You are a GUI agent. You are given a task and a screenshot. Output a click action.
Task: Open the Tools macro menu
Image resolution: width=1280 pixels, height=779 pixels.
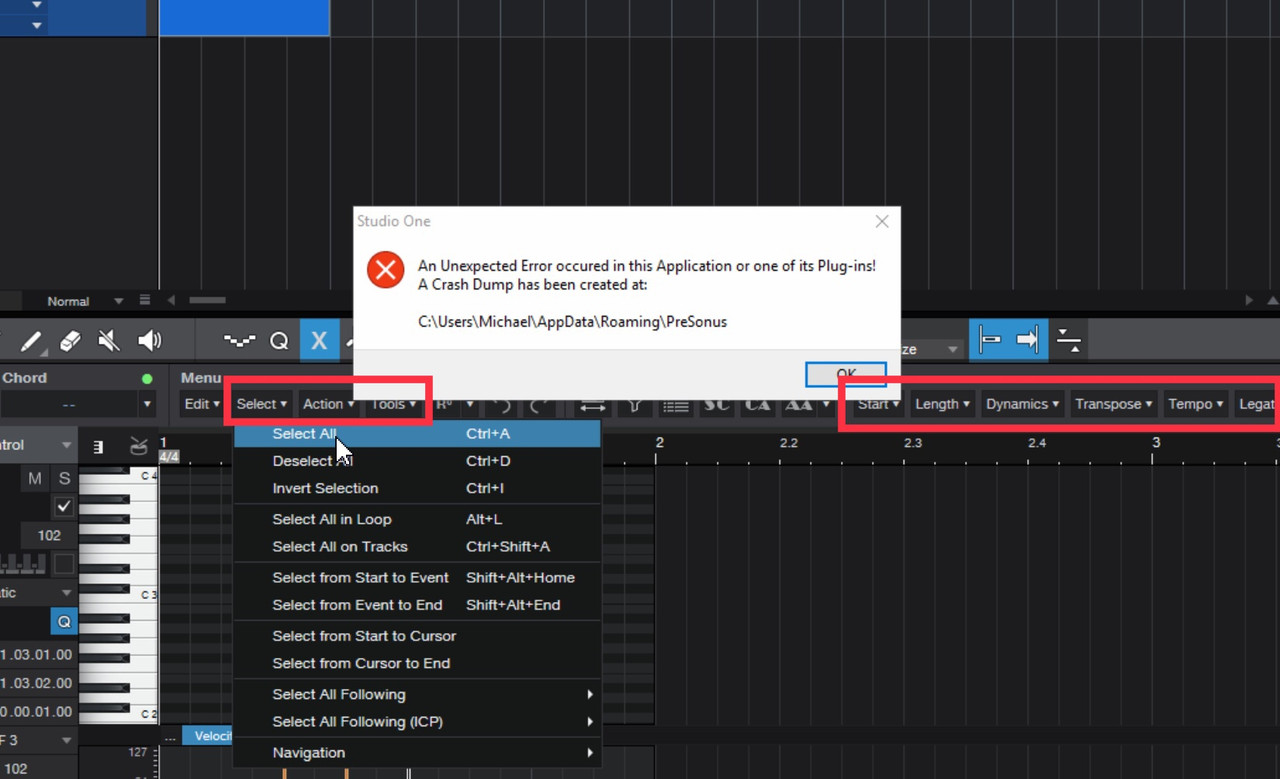tap(394, 404)
